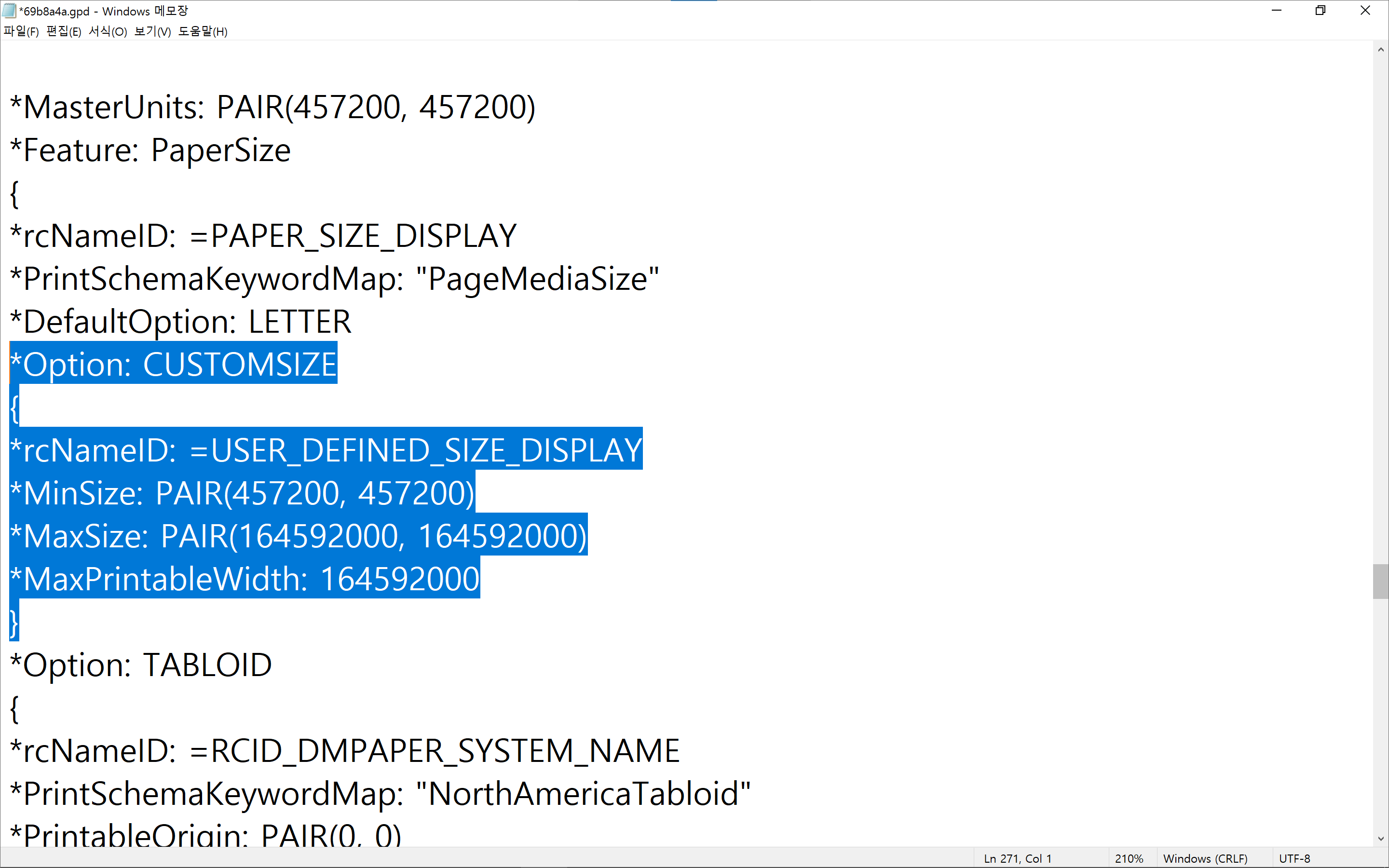This screenshot has width=1389, height=868.
Task: Click the scroll down arrow
Action: coord(1380,839)
